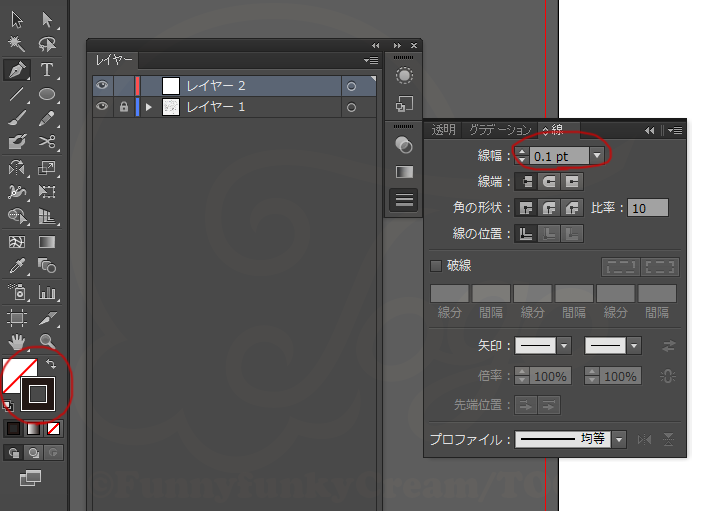Viewport: 712px width, 511px height.
Task: Apply None using the red-slash button
Action: click(54, 428)
